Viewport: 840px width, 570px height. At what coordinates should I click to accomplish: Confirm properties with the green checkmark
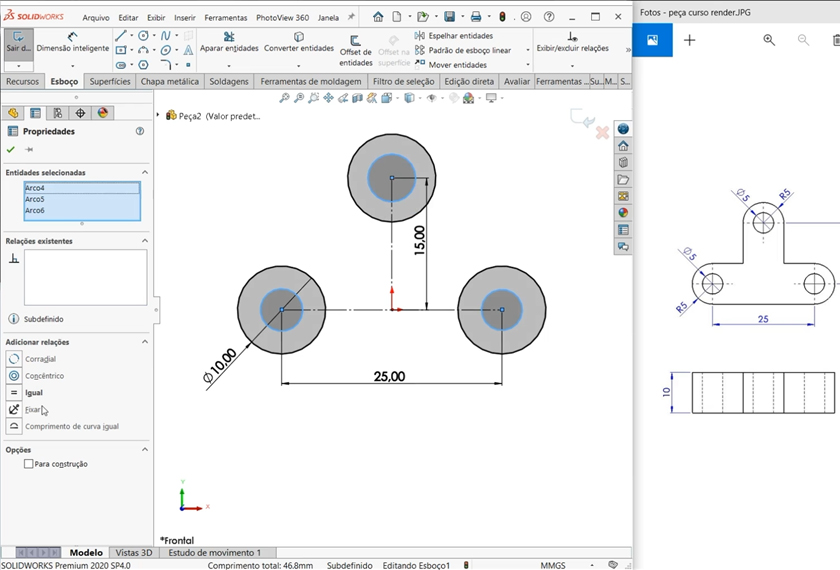[x=11, y=149]
